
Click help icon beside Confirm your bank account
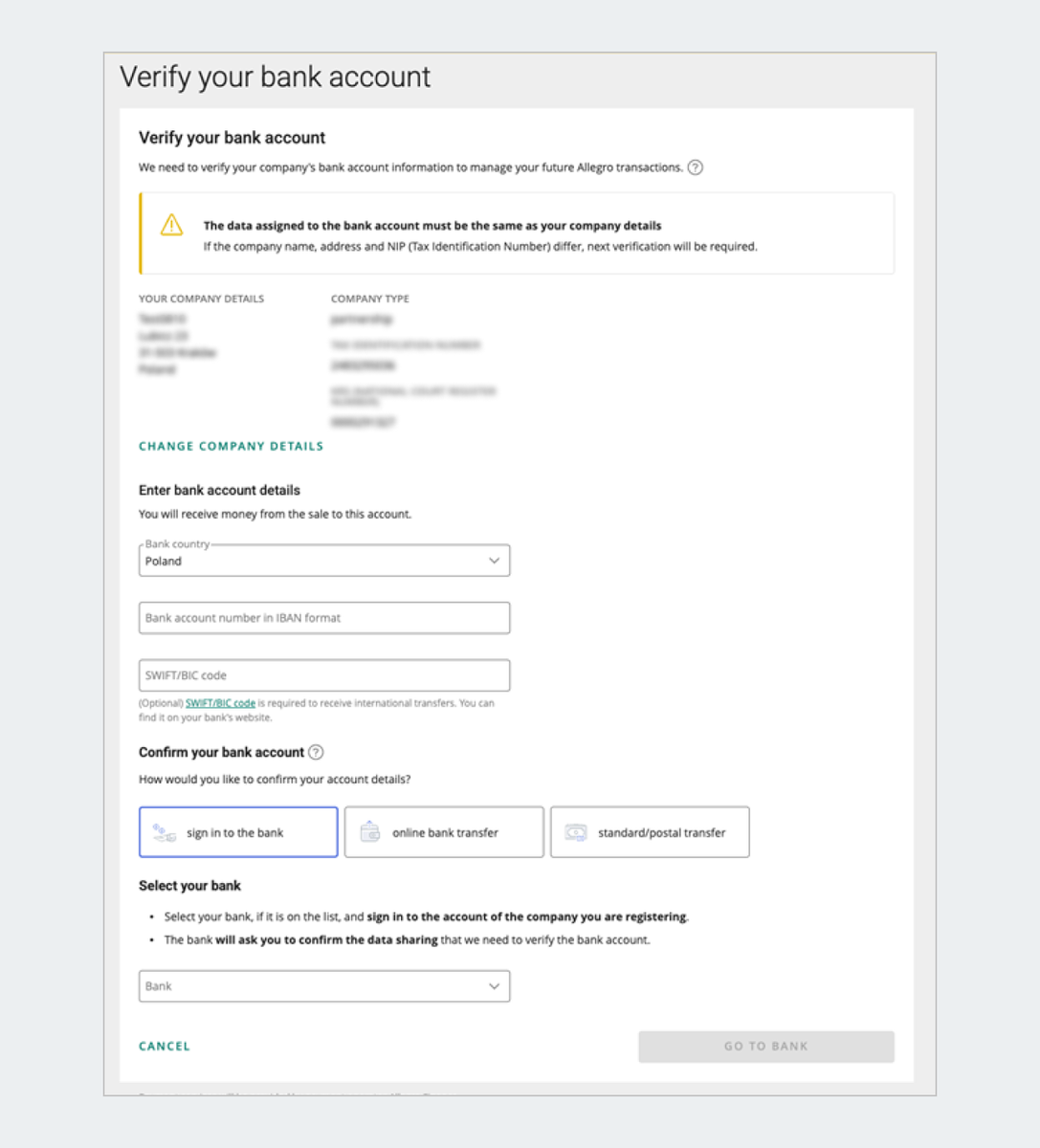(316, 752)
